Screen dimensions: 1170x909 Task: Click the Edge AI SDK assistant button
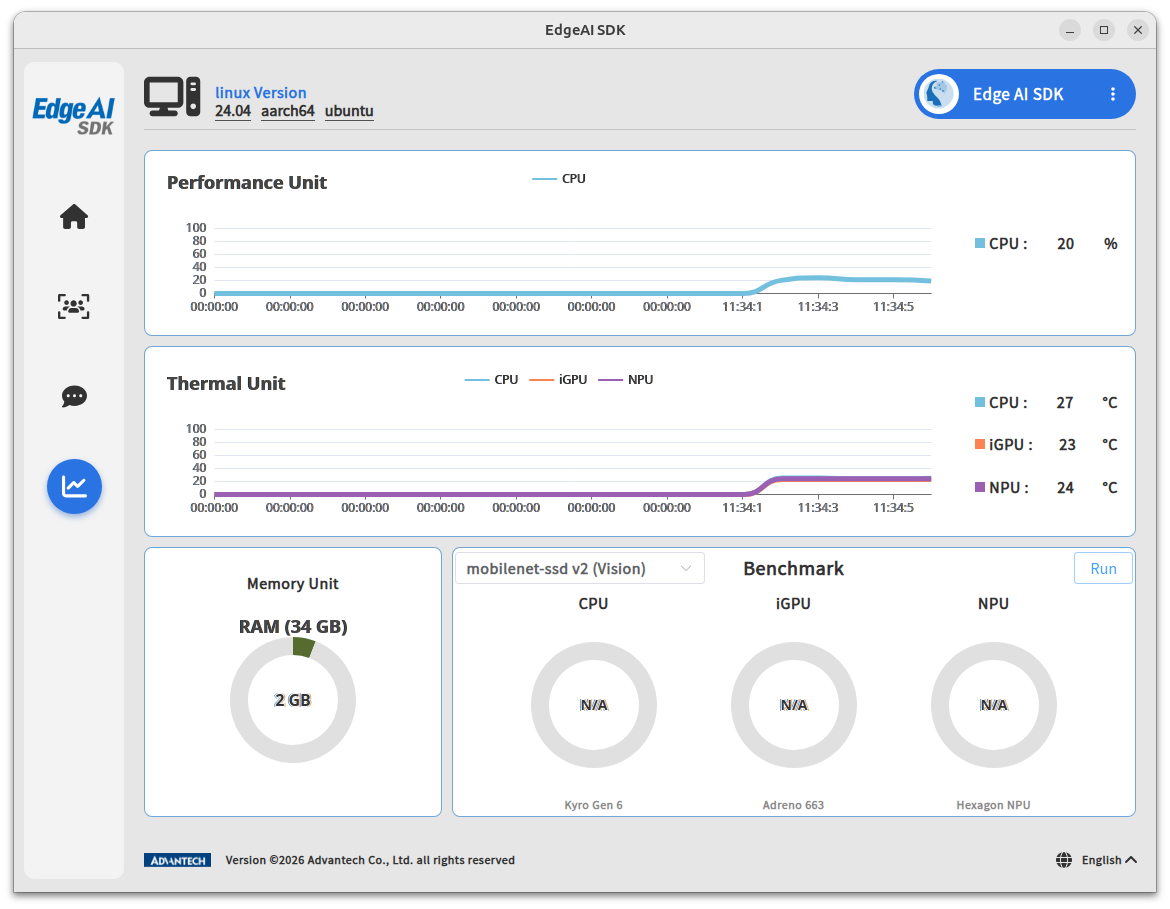coord(1024,94)
